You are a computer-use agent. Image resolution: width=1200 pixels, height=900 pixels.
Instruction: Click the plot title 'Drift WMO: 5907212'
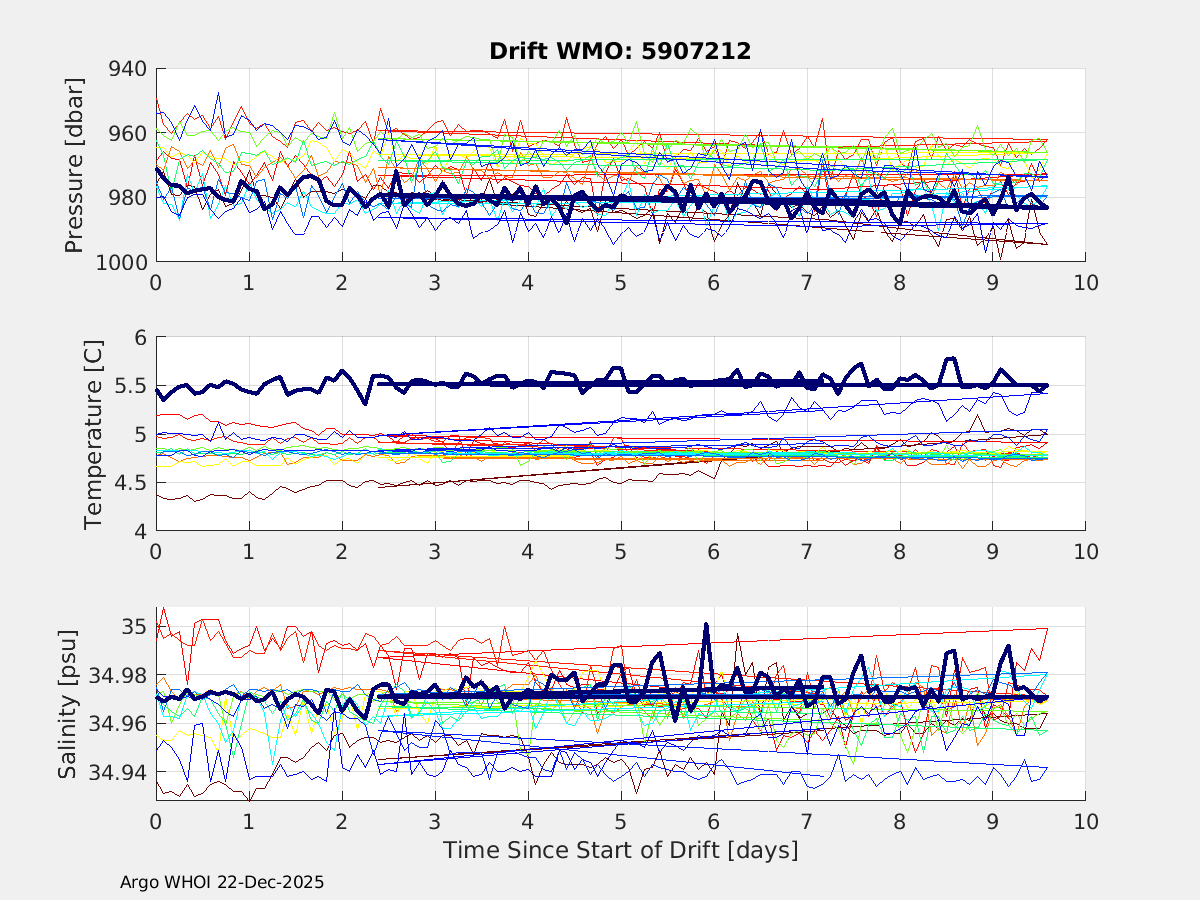620,51
